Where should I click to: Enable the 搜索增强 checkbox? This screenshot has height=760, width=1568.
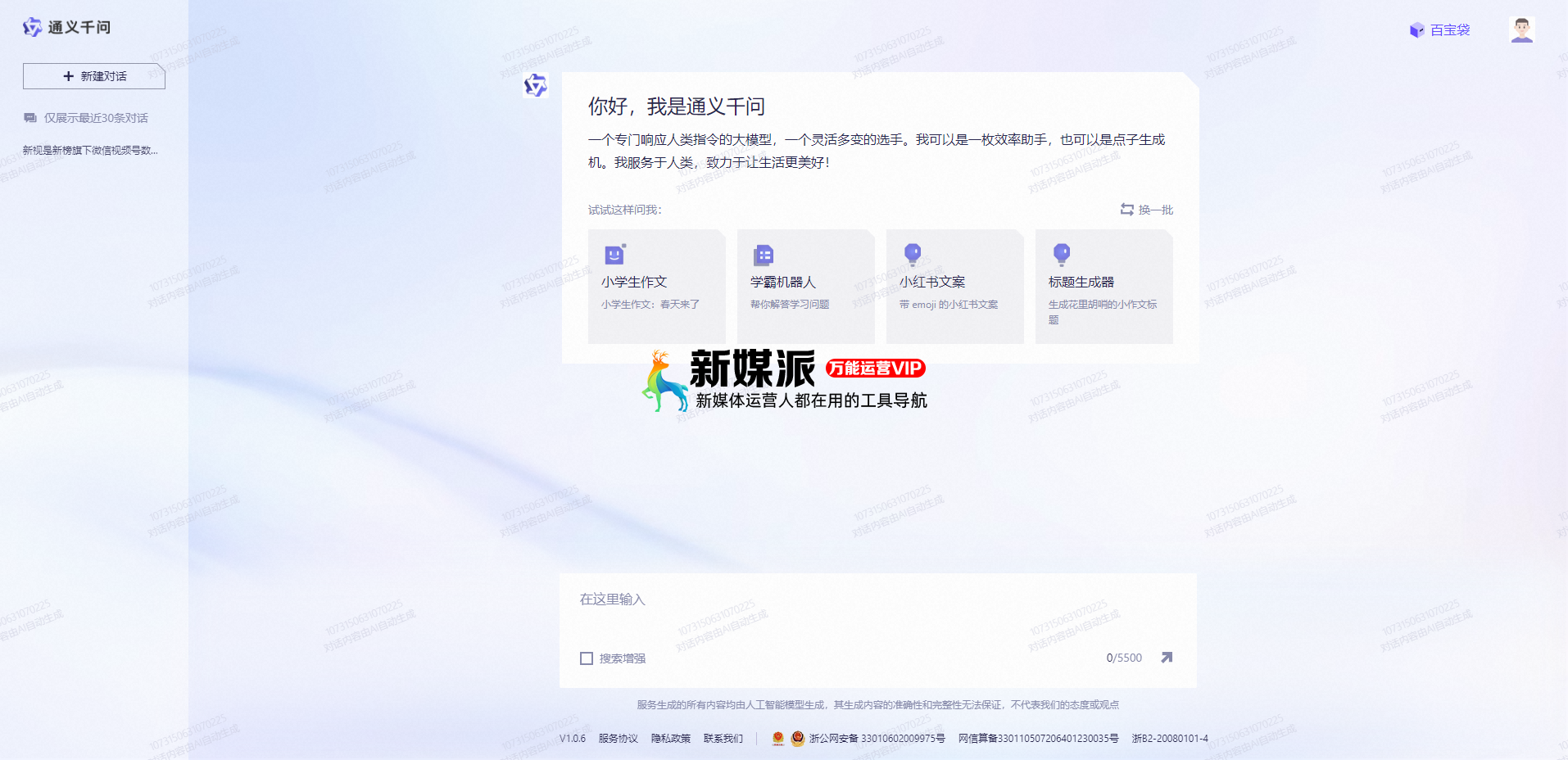click(587, 658)
